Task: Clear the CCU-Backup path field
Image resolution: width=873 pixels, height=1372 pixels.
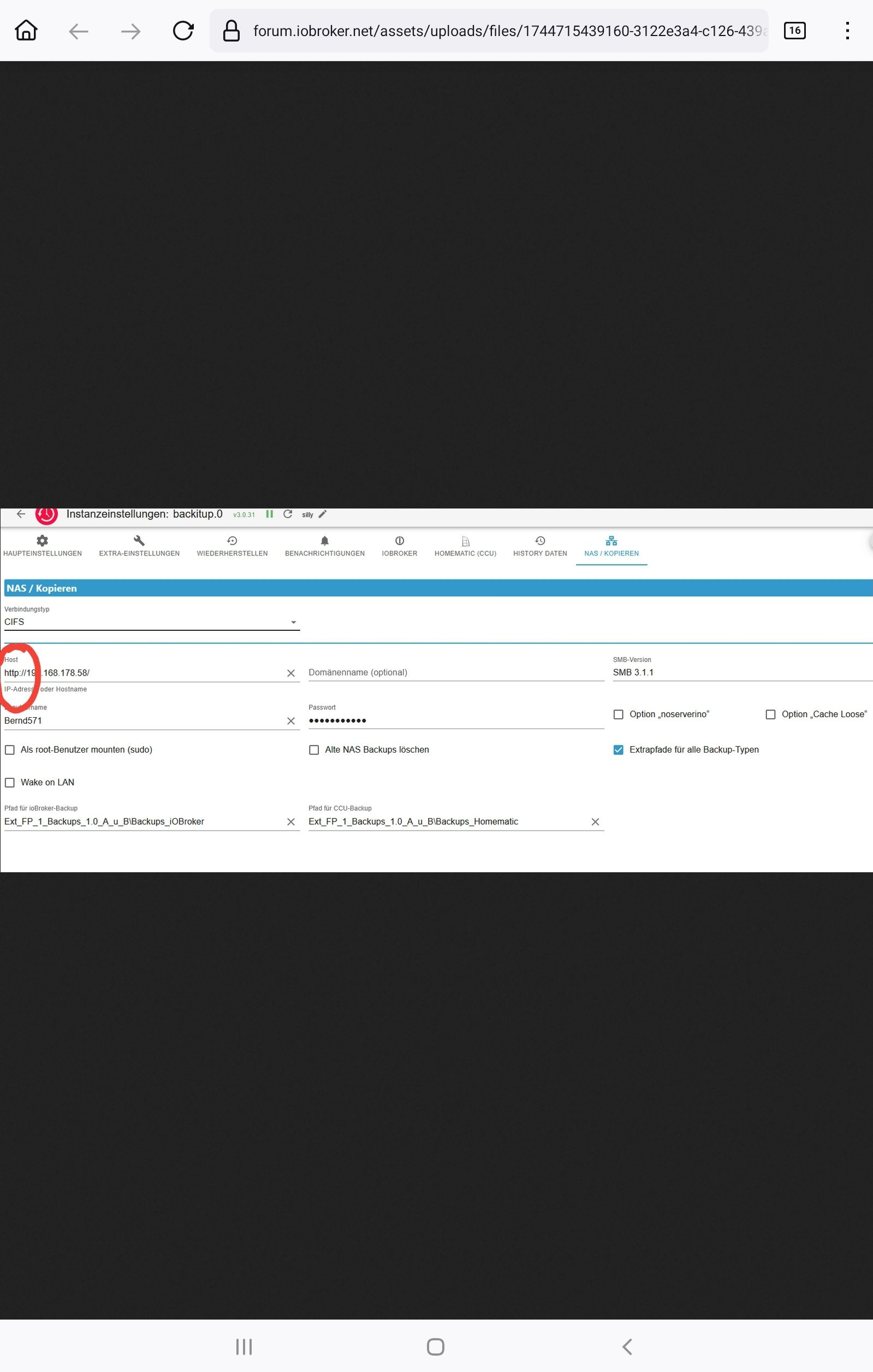Action: [x=596, y=822]
